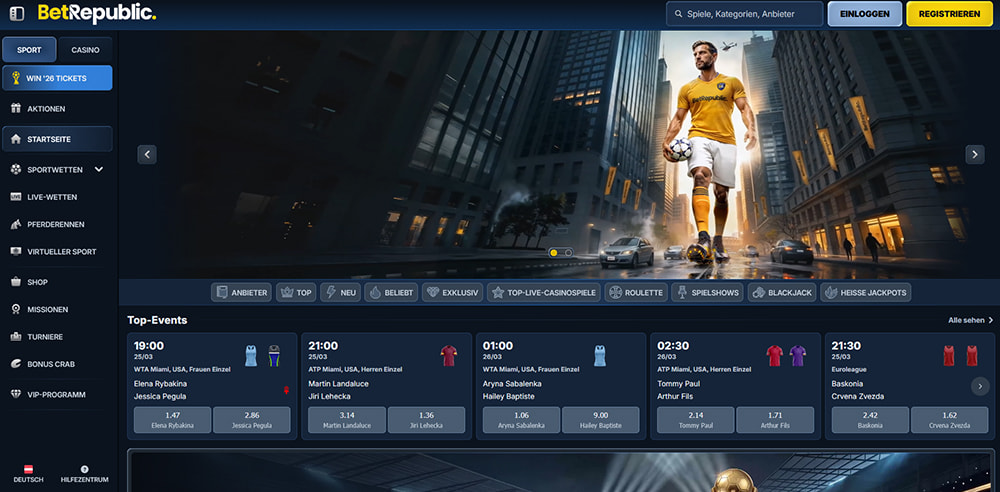
Task: Switch to the Sport tab
Action: 29,49
